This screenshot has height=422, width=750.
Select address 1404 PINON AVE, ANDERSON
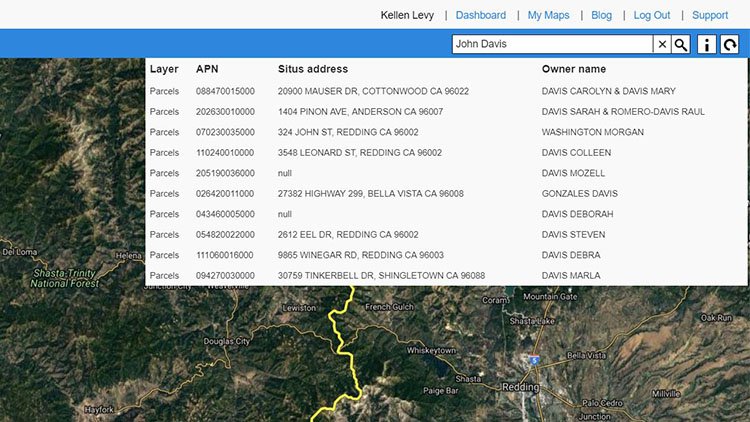[360, 111]
